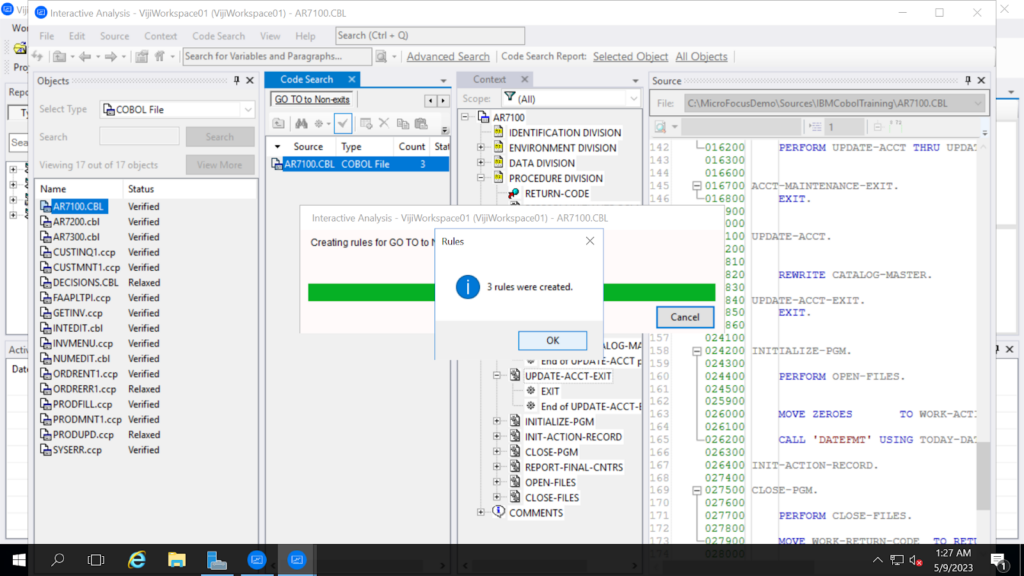The height and width of the screenshot is (576, 1024).
Task: Close the Objects panel
Action: [249, 80]
